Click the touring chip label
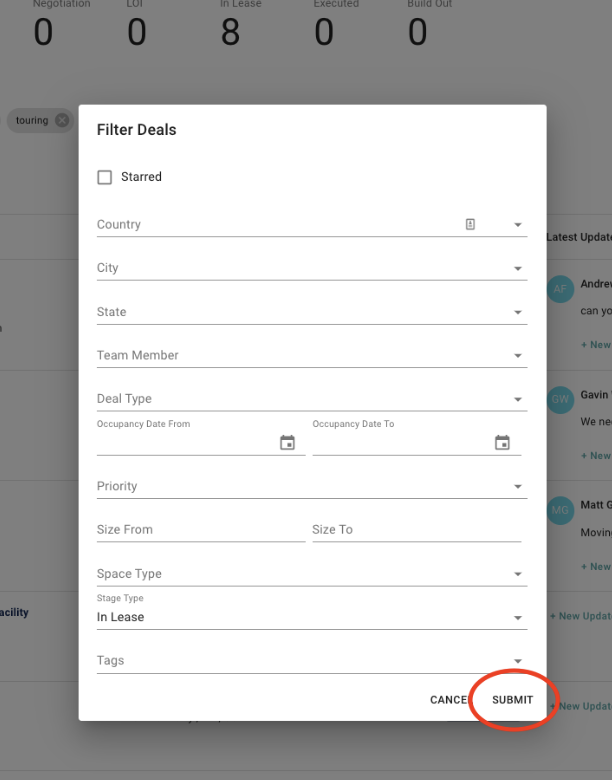 pyautogui.click(x=32, y=120)
